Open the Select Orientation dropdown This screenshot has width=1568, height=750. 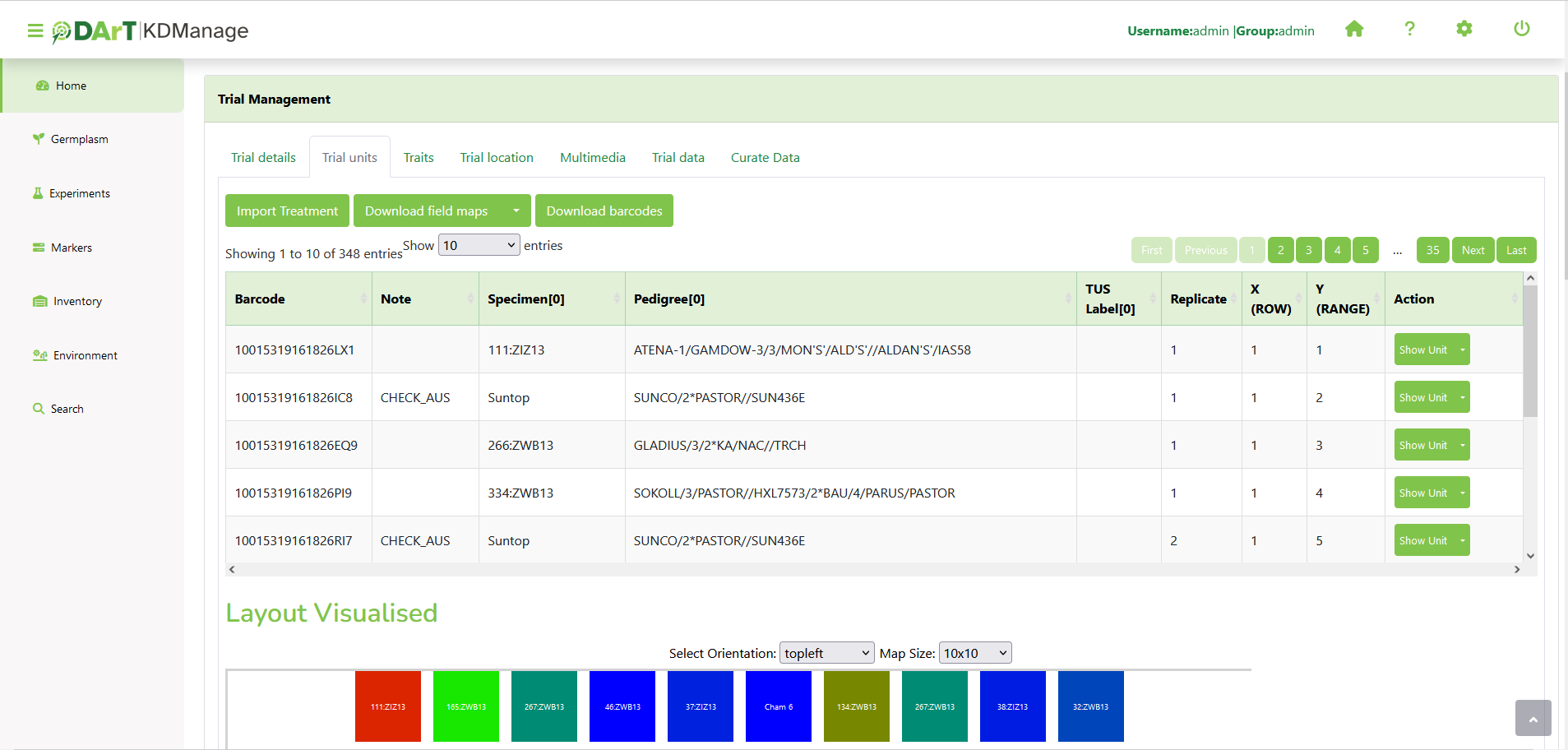[826, 654]
